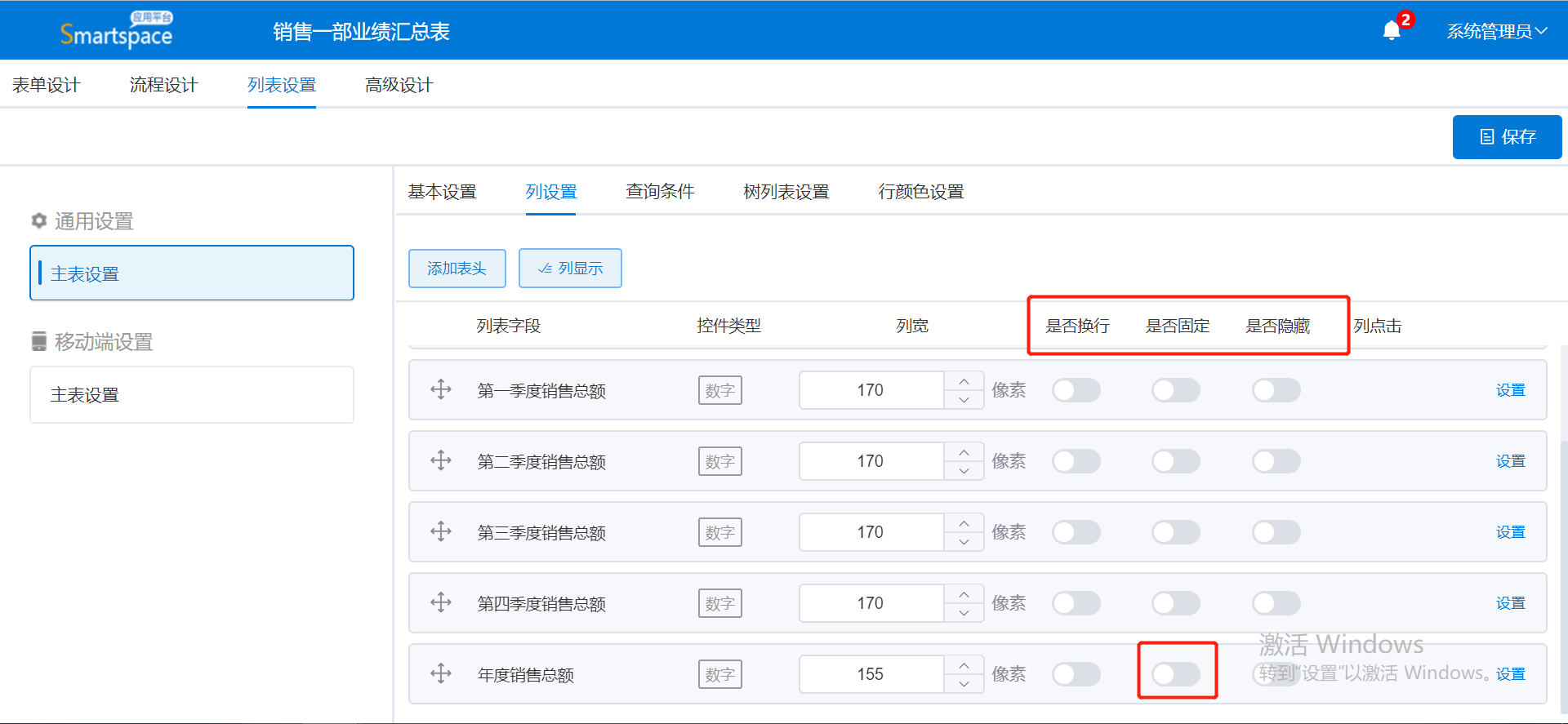Open the 树列表设置 sub-tab

(786, 192)
